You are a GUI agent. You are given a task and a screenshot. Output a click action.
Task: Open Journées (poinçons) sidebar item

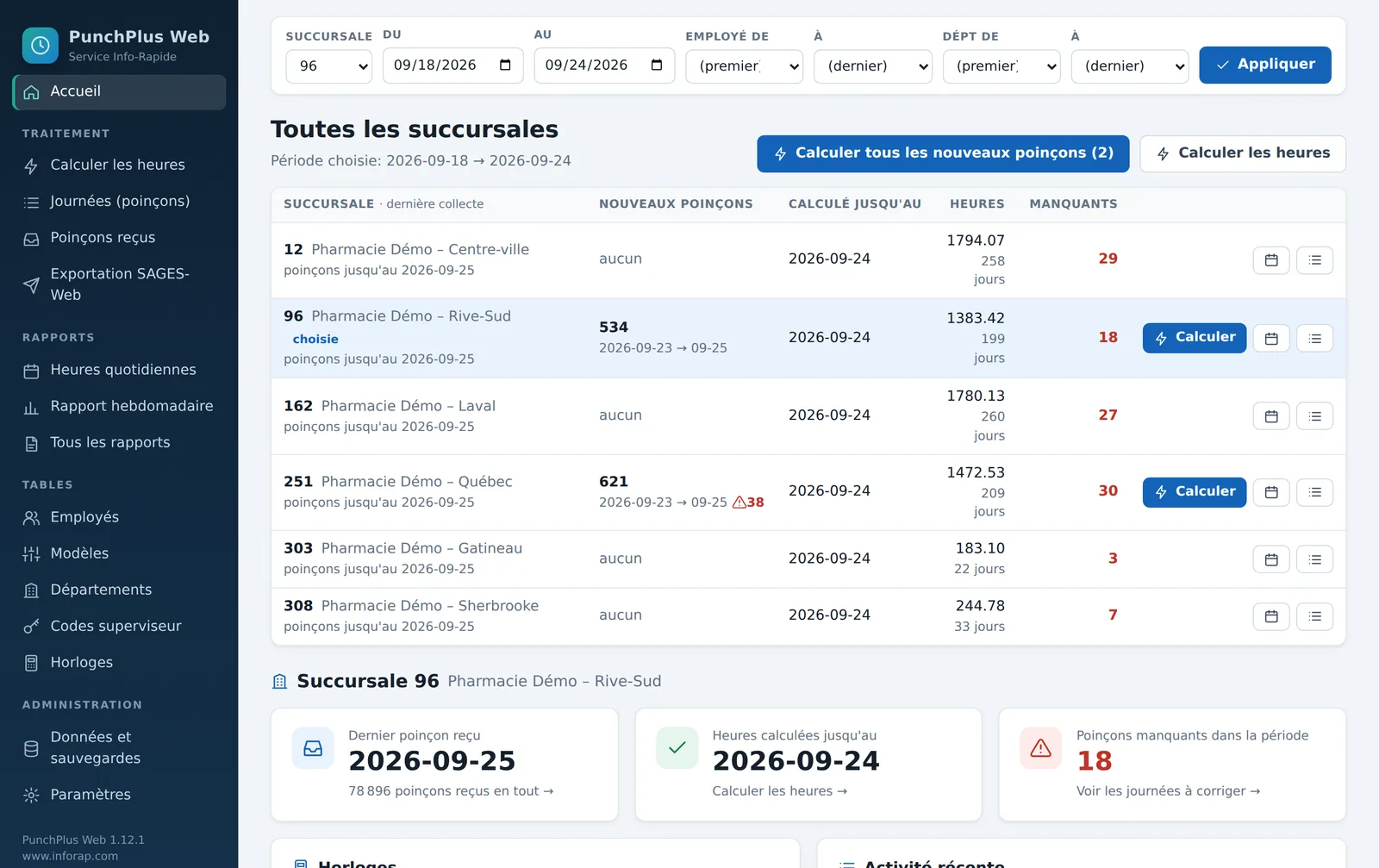pyautogui.click(x=119, y=202)
